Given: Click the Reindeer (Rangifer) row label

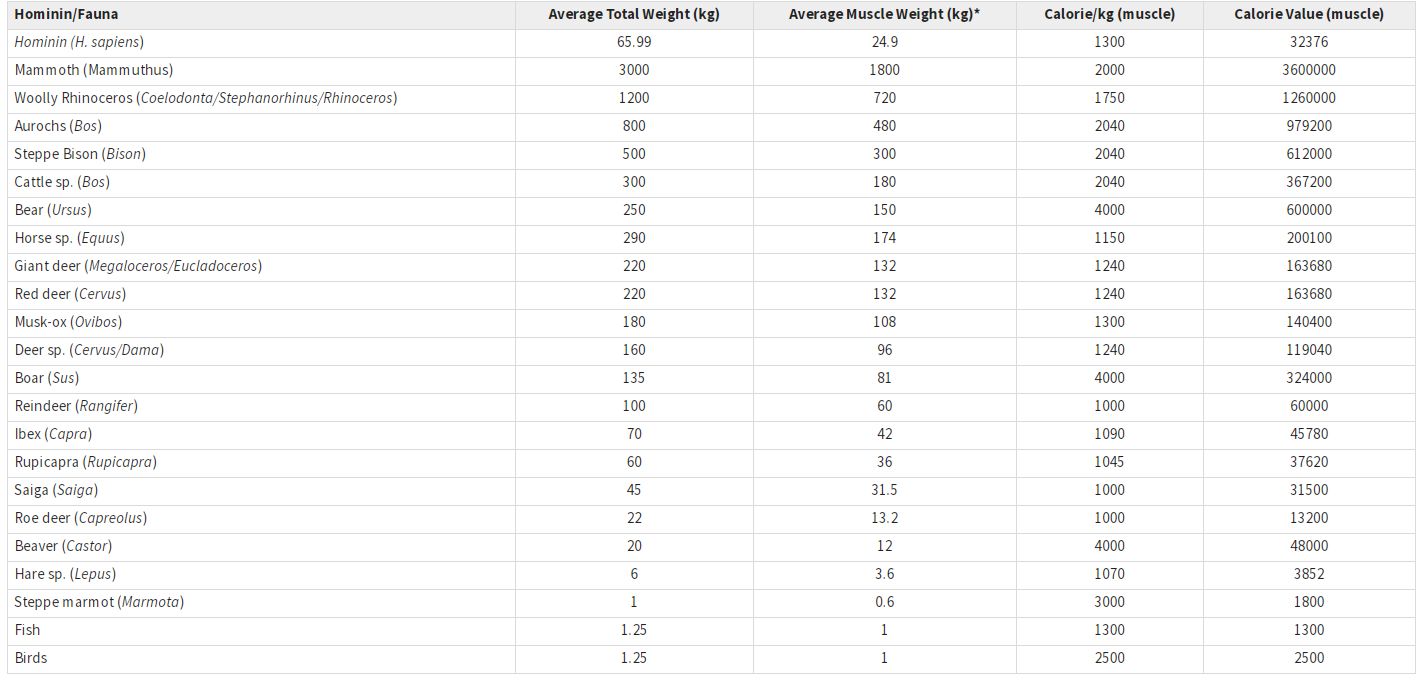Looking at the screenshot, I should pos(76,406).
